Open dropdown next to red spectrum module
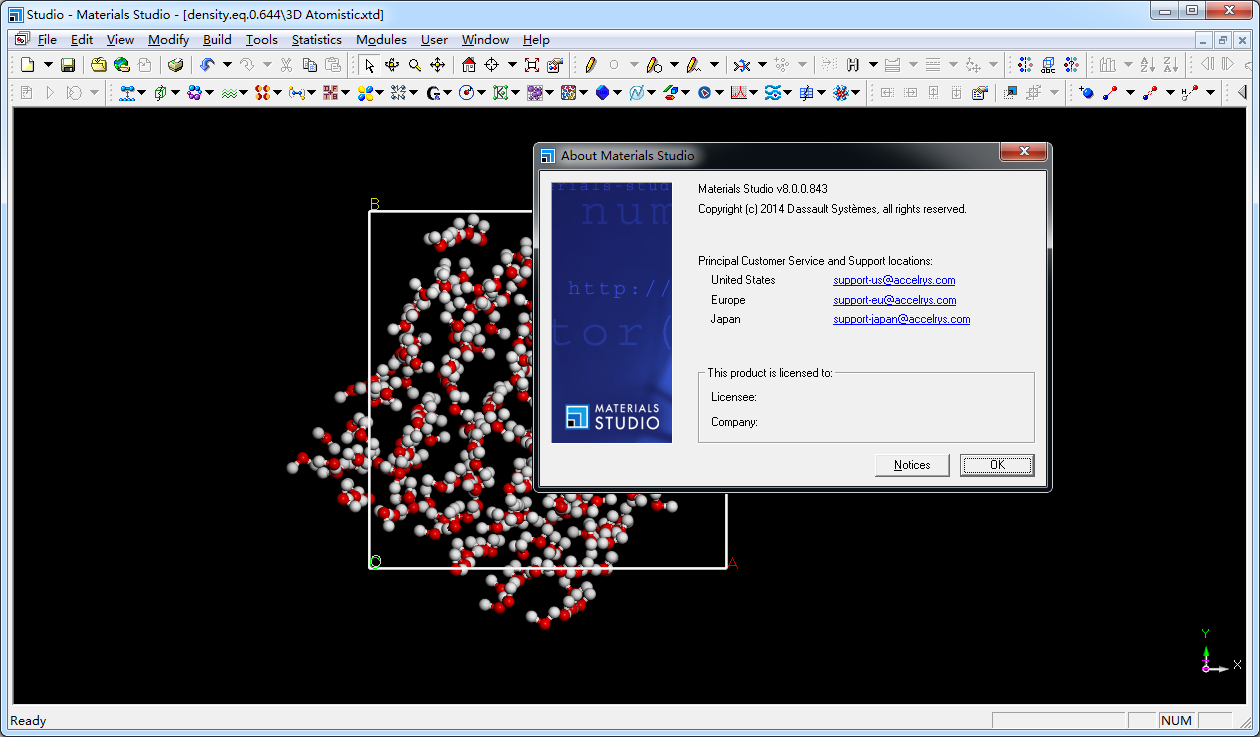1260x737 pixels. coord(753,92)
